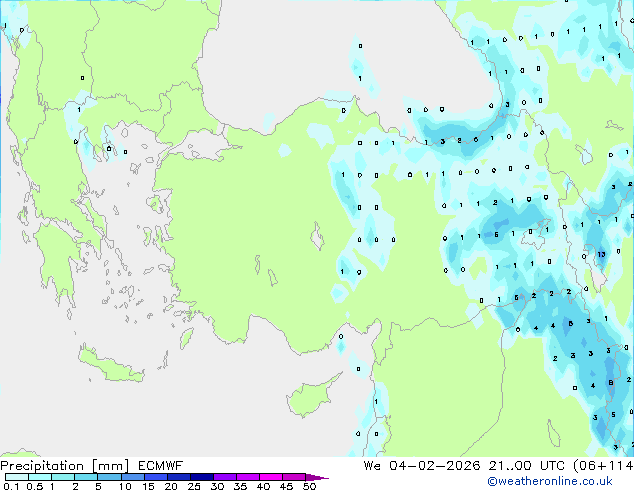Click the 'ECMWF' model label

tap(161, 466)
